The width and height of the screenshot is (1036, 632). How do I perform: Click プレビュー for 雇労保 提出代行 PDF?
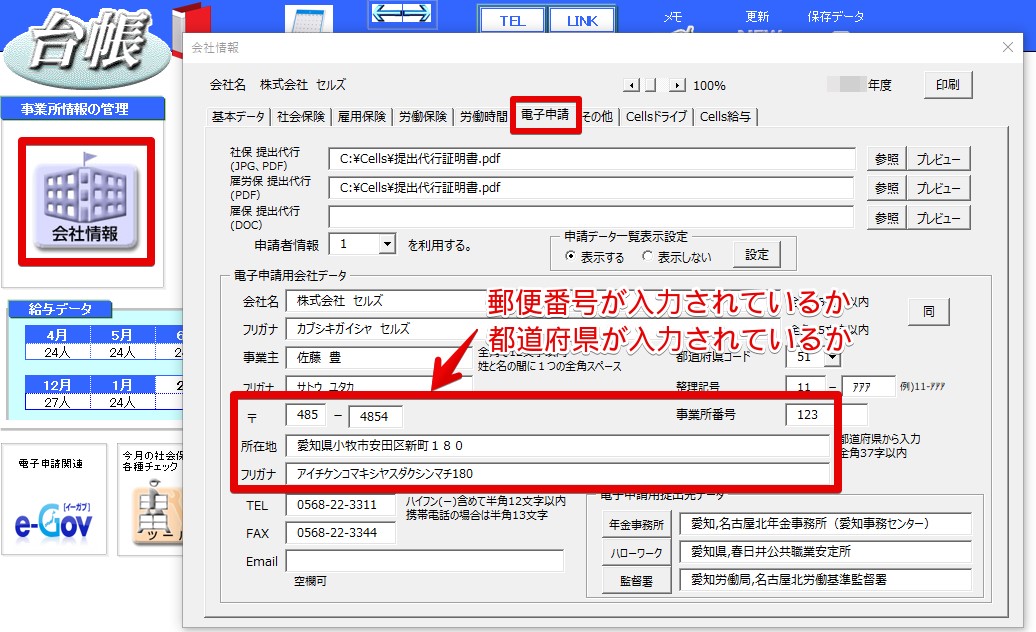point(938,188)
